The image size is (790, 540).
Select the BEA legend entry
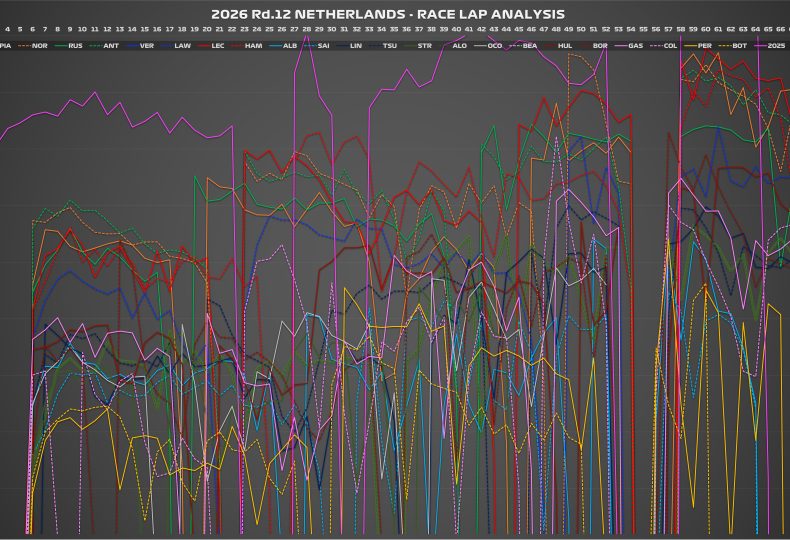[523, 46]
